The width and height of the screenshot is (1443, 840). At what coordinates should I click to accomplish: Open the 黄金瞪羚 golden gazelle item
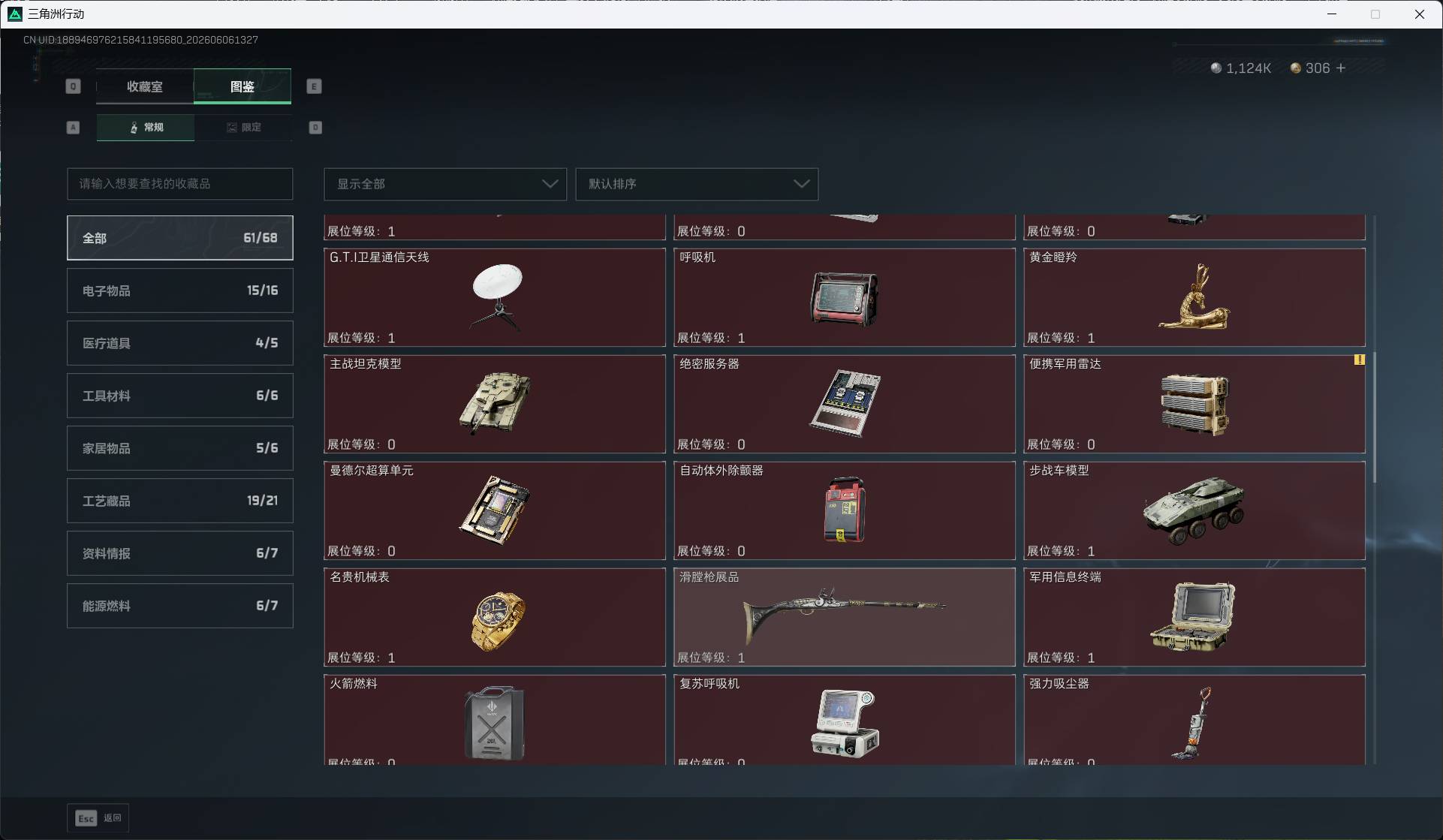pyautogui.click(x=1194, y=297)
